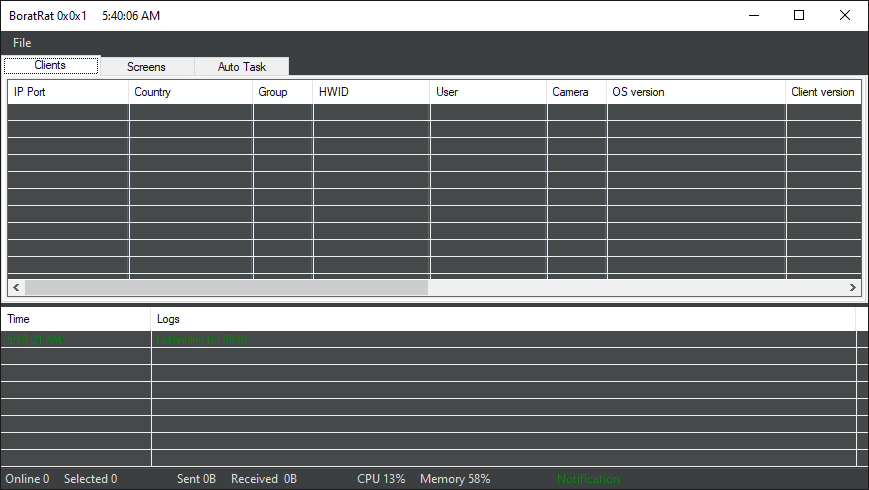The image size is (869, 490).
Task: Click the HWID column header
Action: coord(371,92)
